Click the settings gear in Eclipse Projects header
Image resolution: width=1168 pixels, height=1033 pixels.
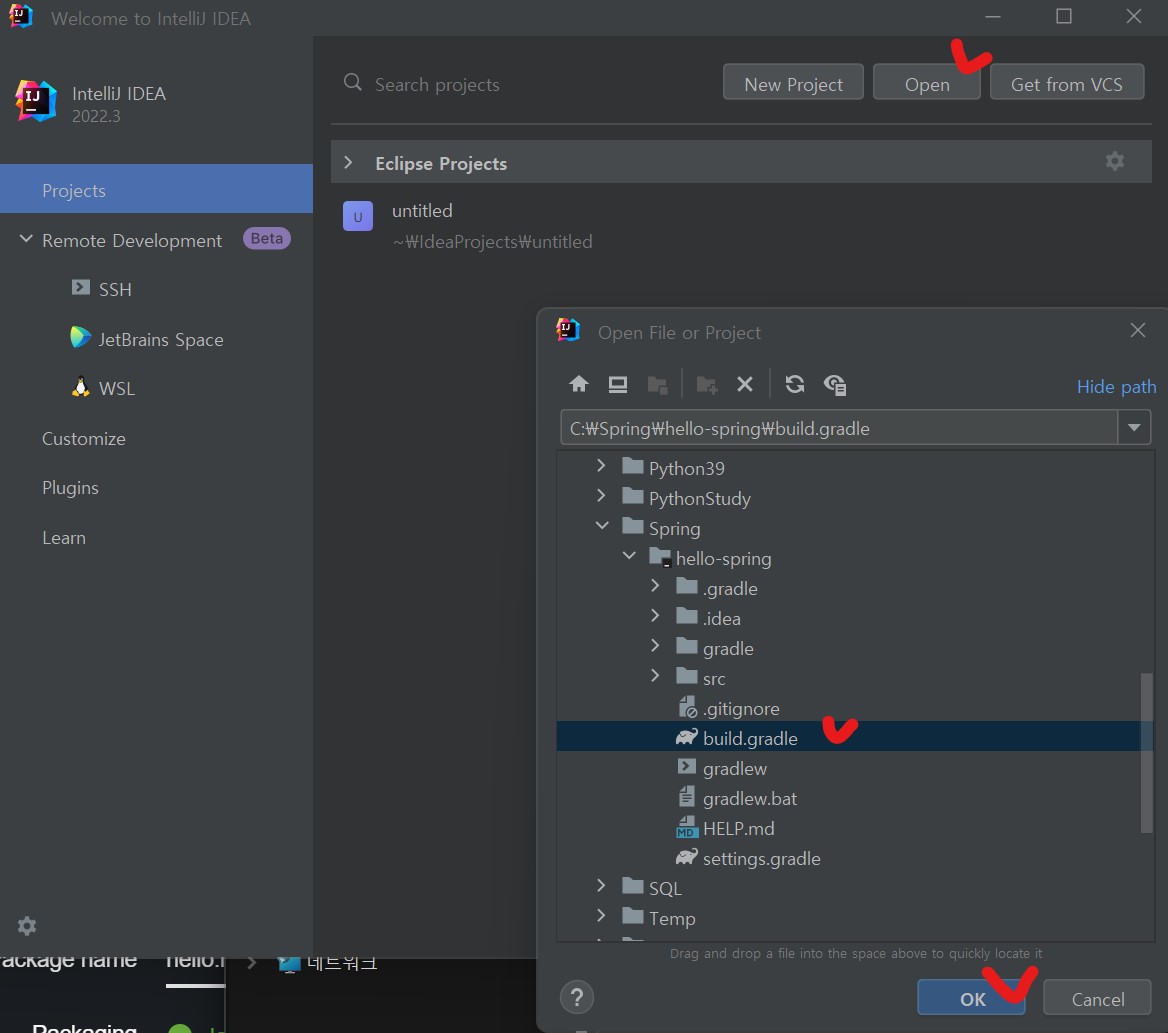pyautogui.click(x=1114, y=161)
